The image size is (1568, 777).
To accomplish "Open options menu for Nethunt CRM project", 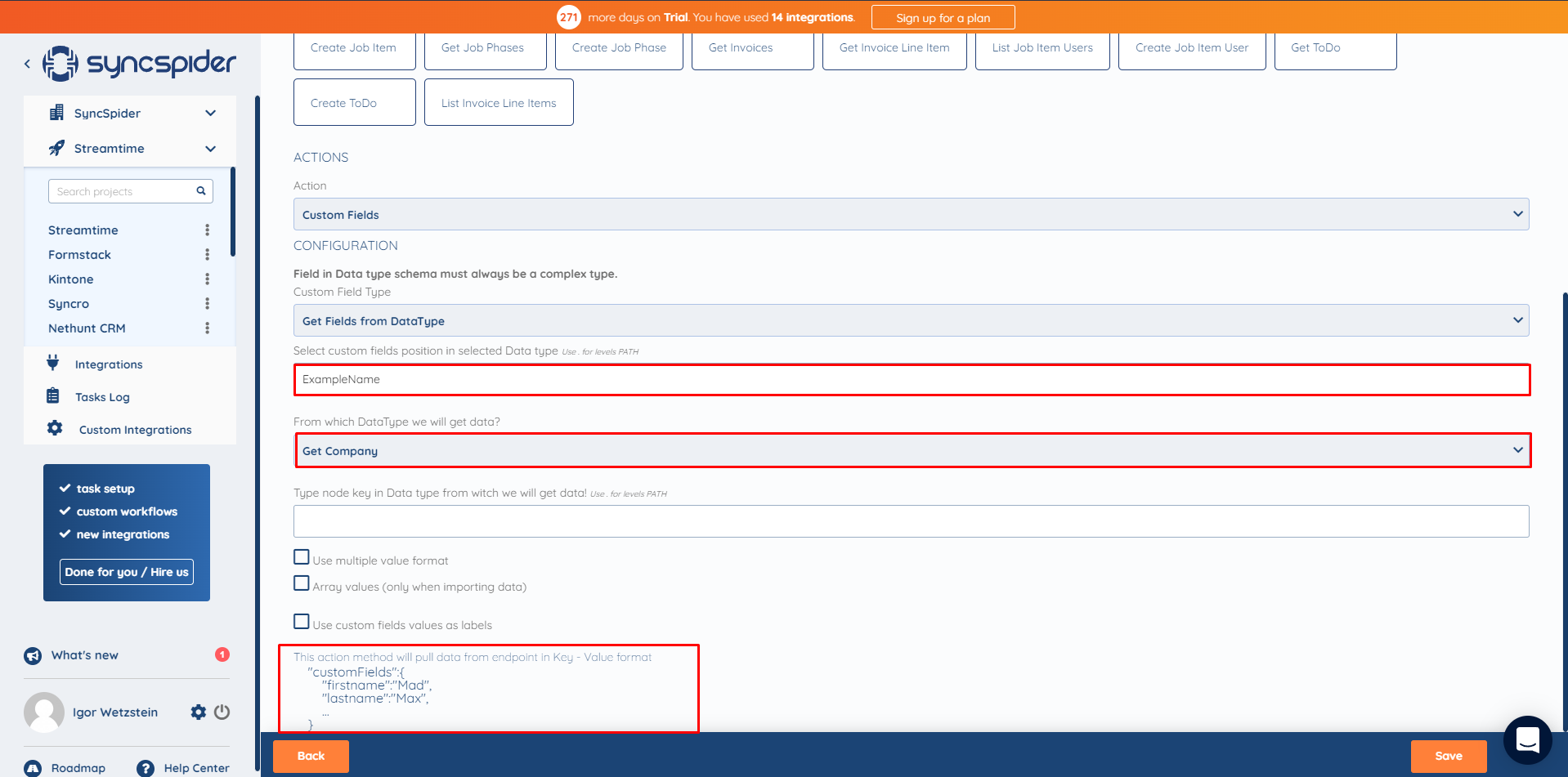I will 207,328.
